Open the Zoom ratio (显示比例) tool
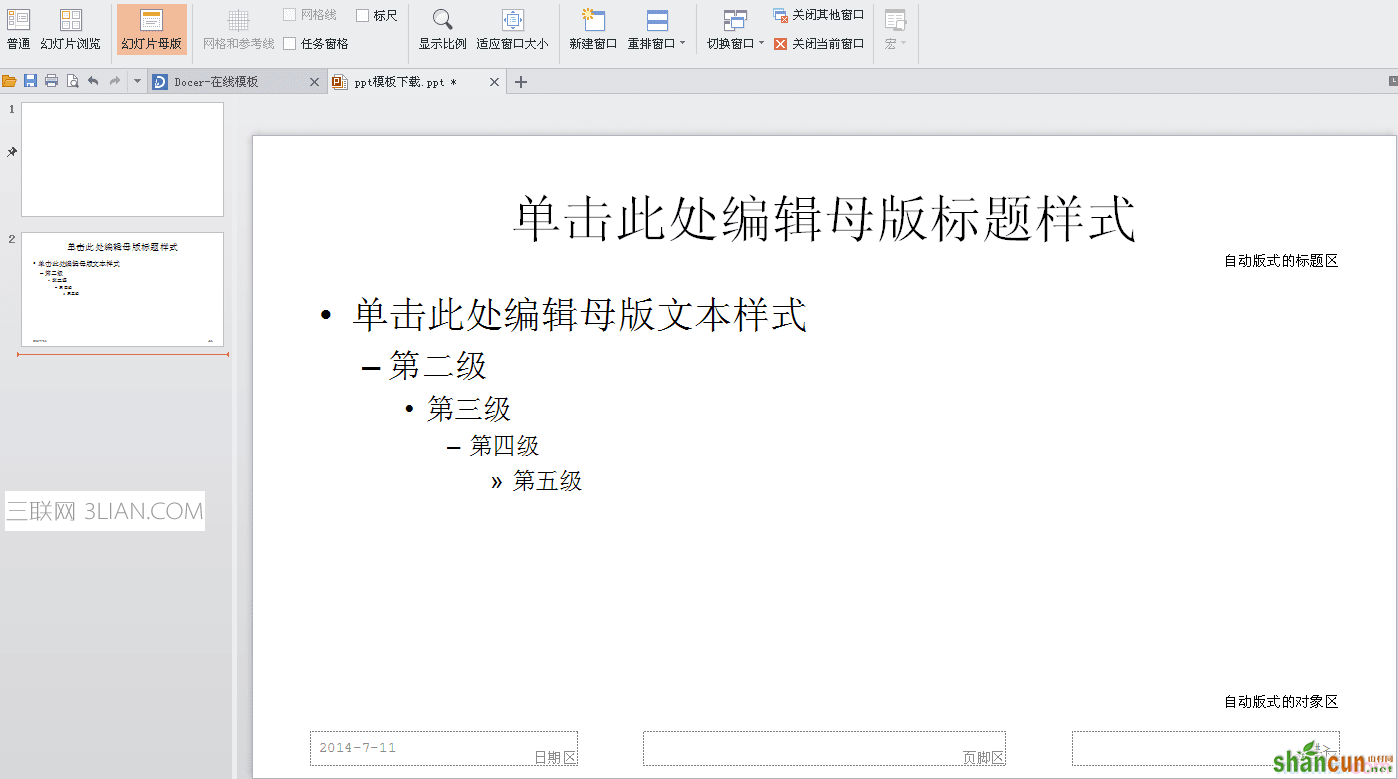The width and height of the screenshot is (1398, 779). coord(442,29)
